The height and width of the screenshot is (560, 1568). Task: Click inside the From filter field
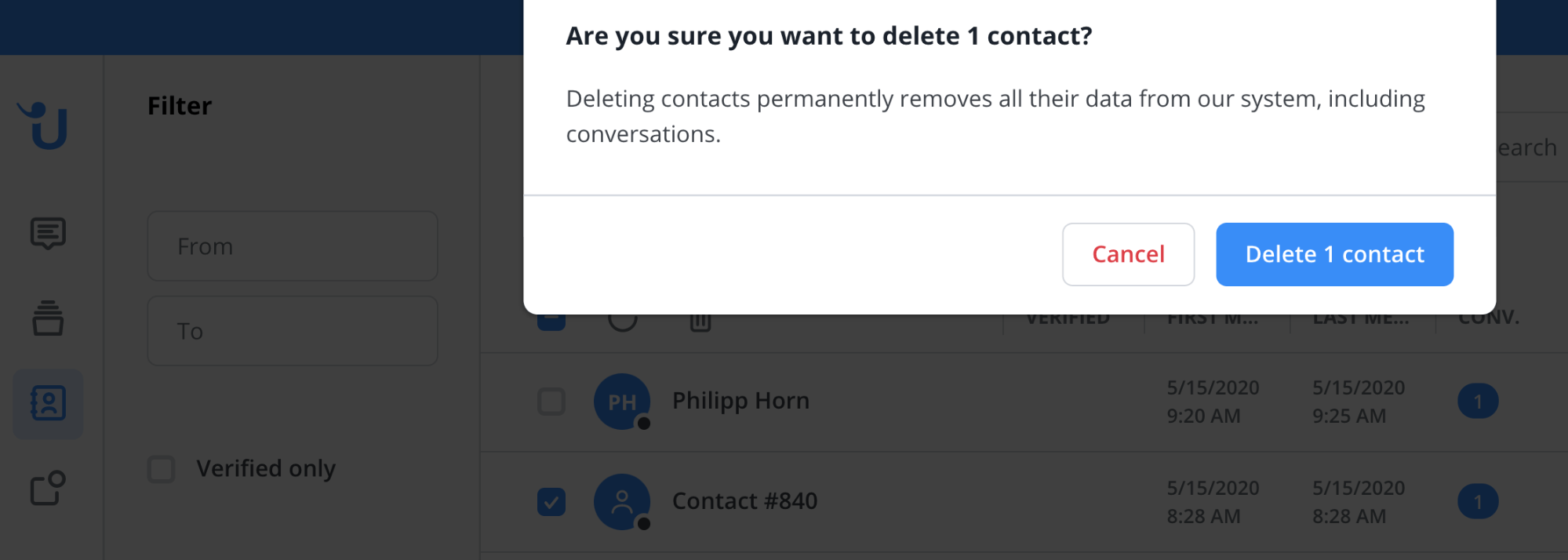click(292, 245)
